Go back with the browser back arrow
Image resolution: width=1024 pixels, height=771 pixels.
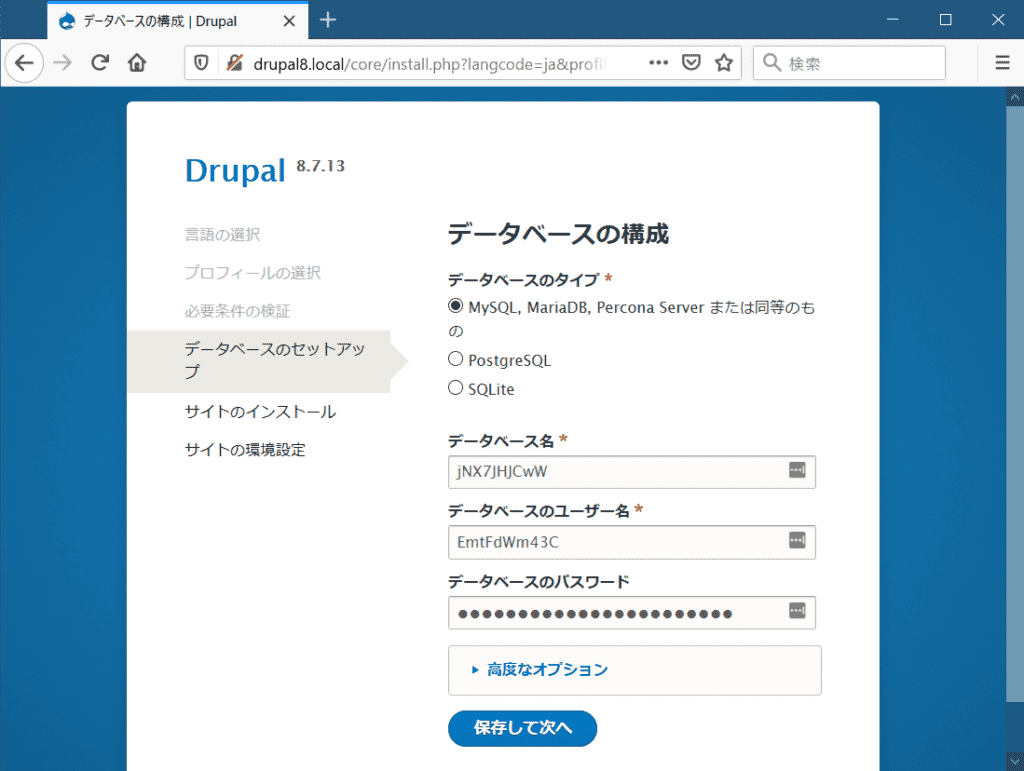coord(24,63)
